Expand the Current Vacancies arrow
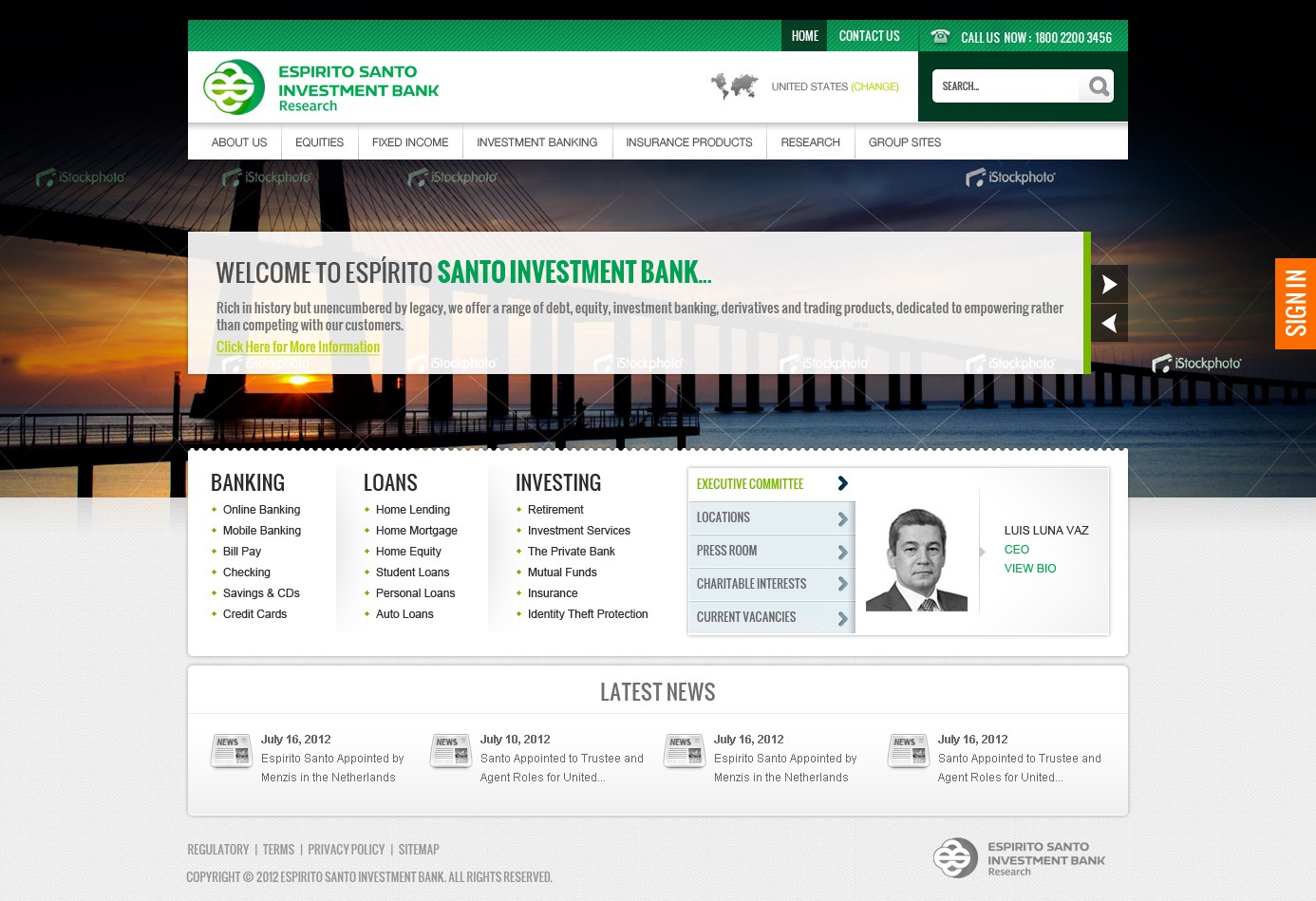The image size is (1316, 901). click(x=842, y=618)
